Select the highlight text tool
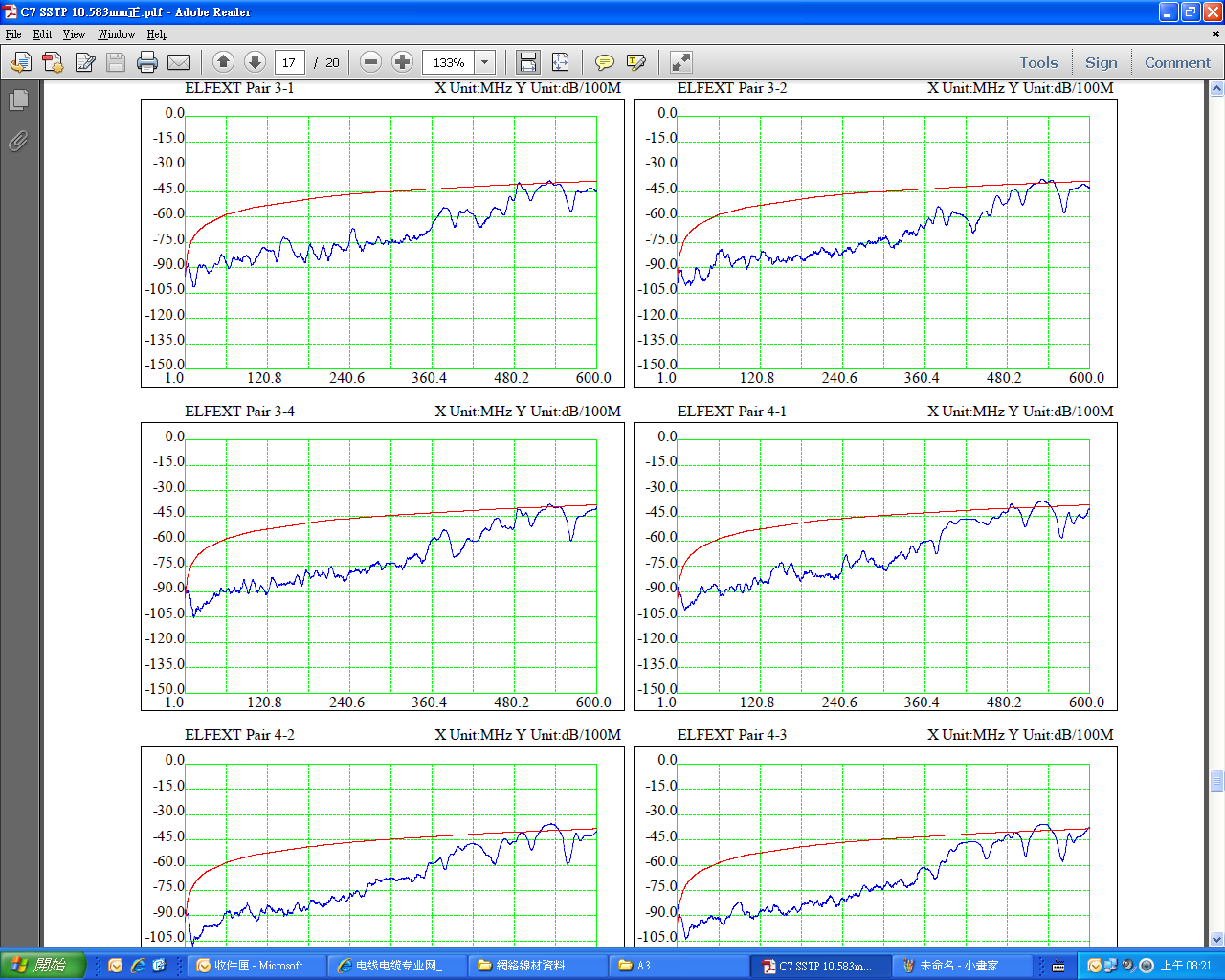Screen dimensions: 1225x980 click(x=635, y=63)
